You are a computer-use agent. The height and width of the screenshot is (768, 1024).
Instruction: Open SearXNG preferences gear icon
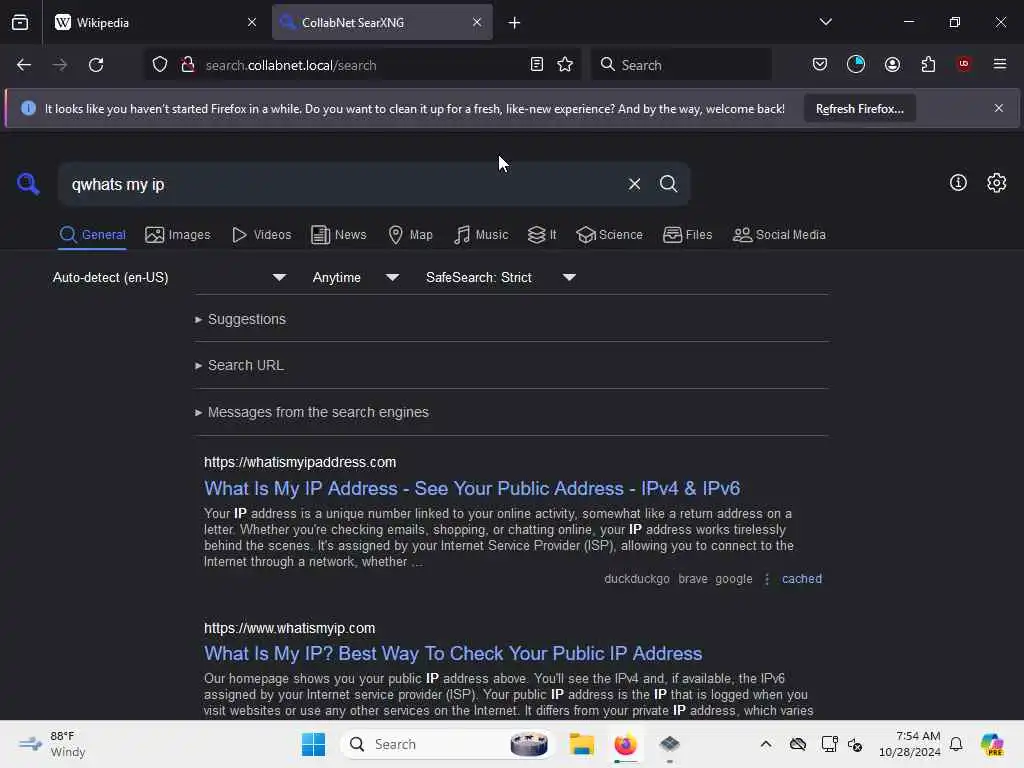[997, 183]
